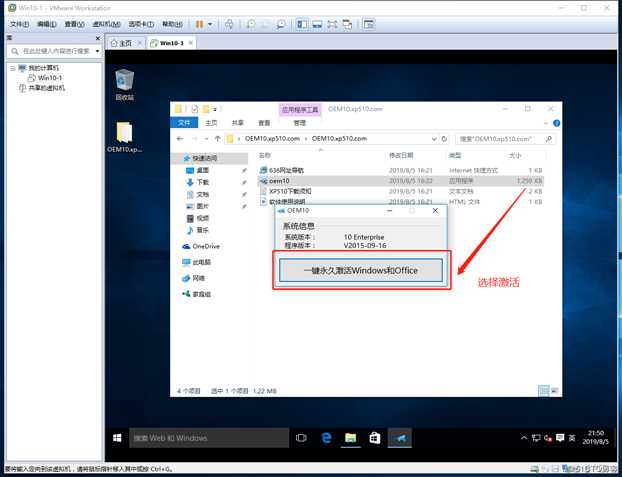Screen dimensions: 622x477
Task: Open the 文件 menu in VMware
Action: pos(19,25)
